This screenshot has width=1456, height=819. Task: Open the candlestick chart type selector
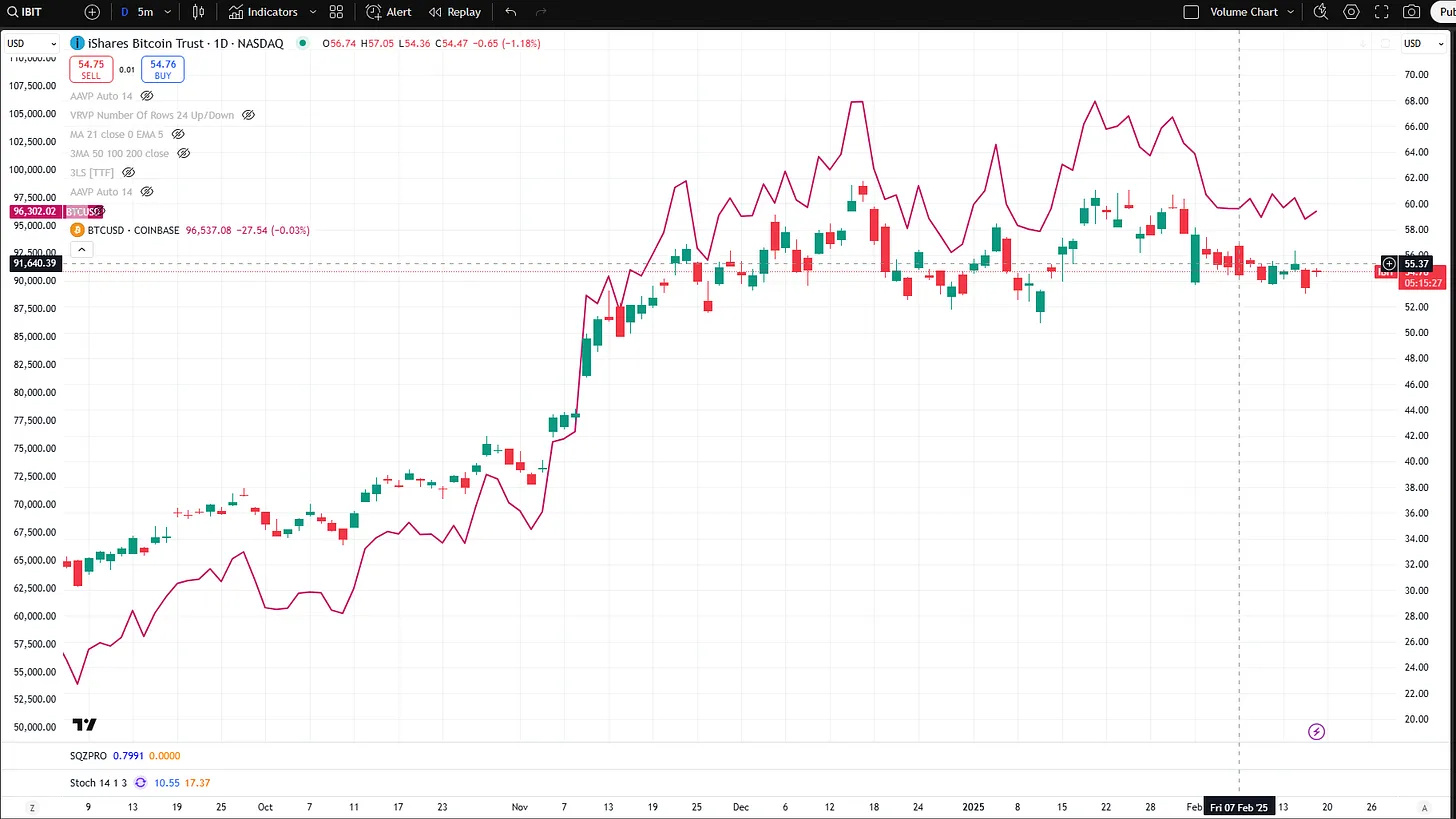point(198,12)
